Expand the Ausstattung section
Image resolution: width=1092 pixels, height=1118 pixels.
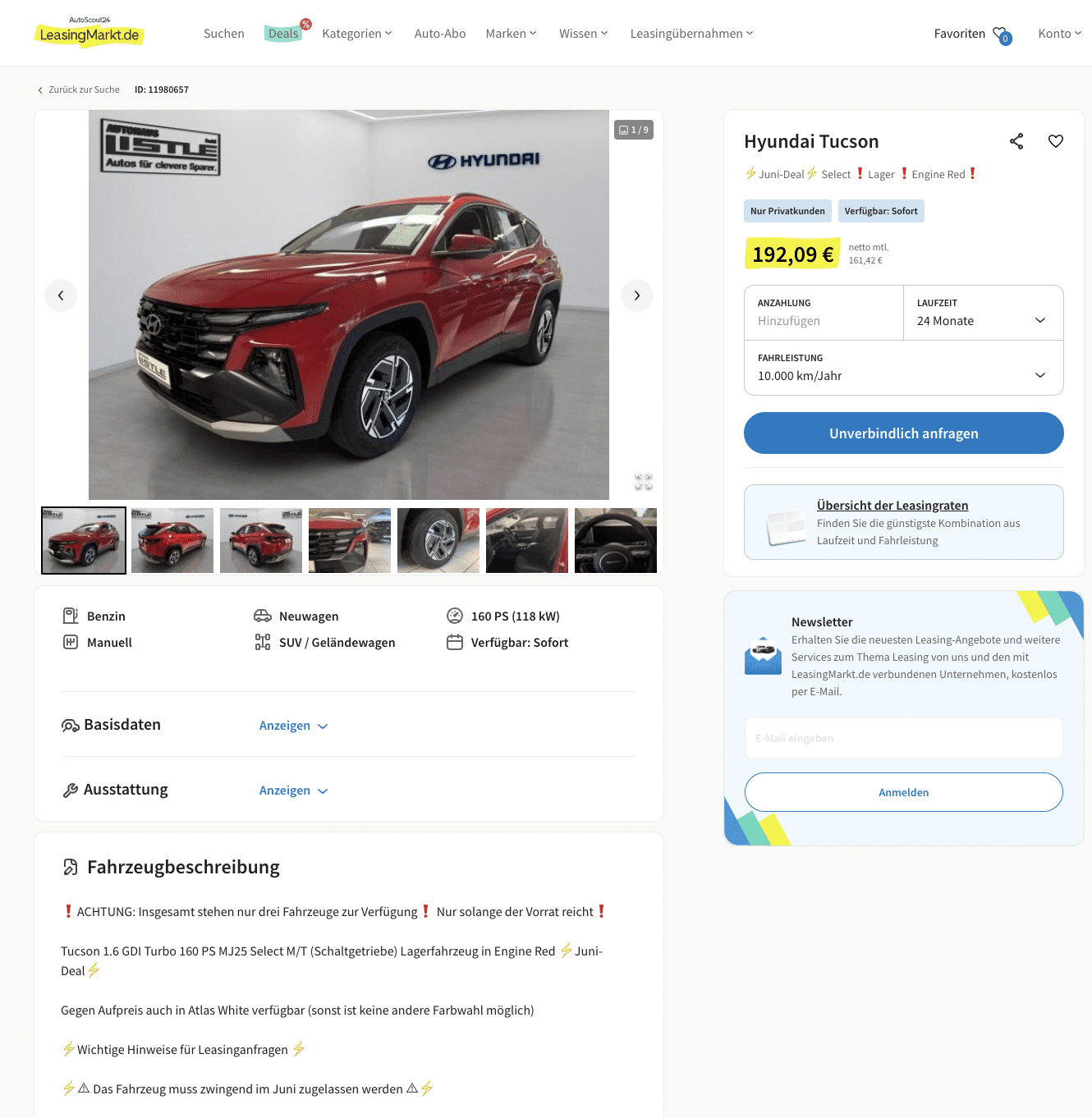(293, 790)
